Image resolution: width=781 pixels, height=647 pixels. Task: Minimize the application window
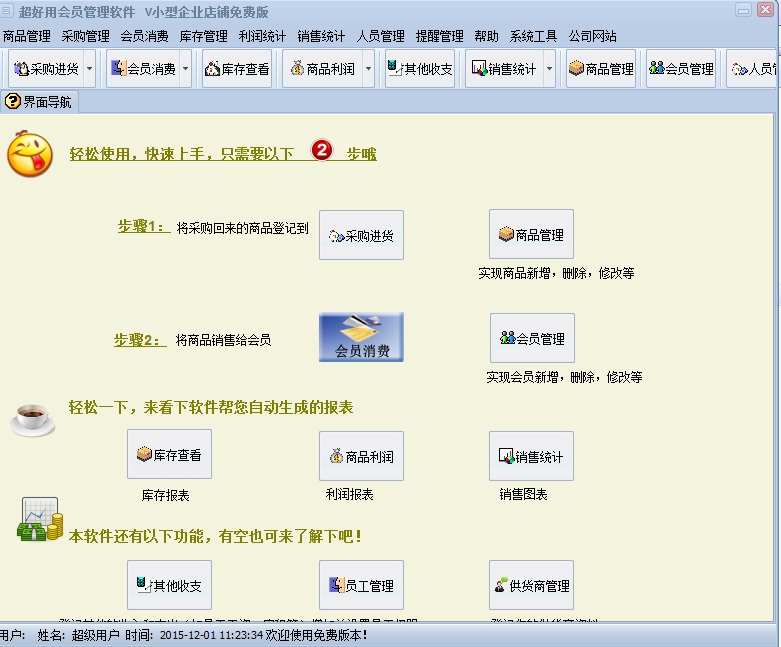pos(743,10)
